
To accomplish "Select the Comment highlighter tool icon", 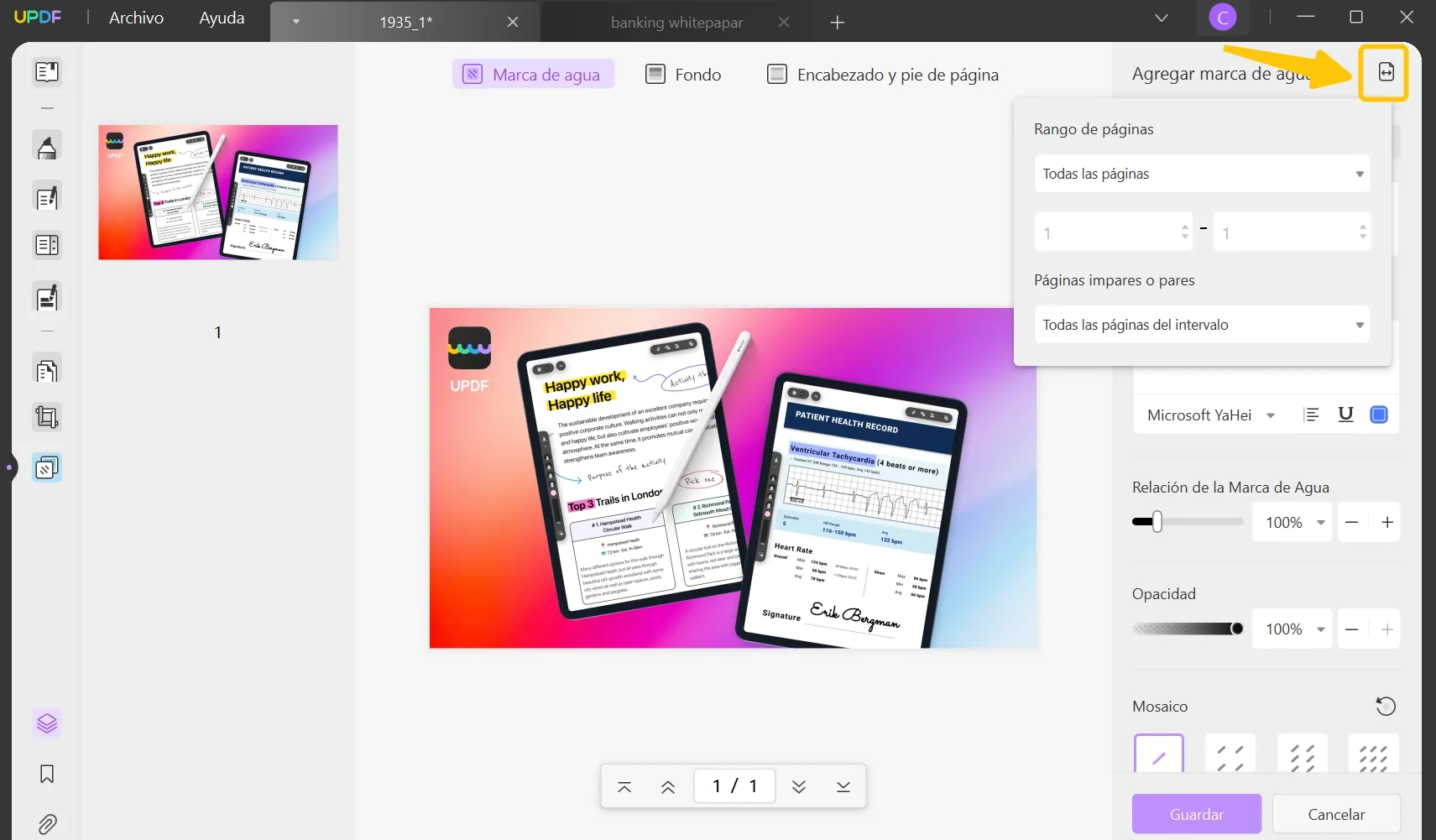I will click(47, 146).
